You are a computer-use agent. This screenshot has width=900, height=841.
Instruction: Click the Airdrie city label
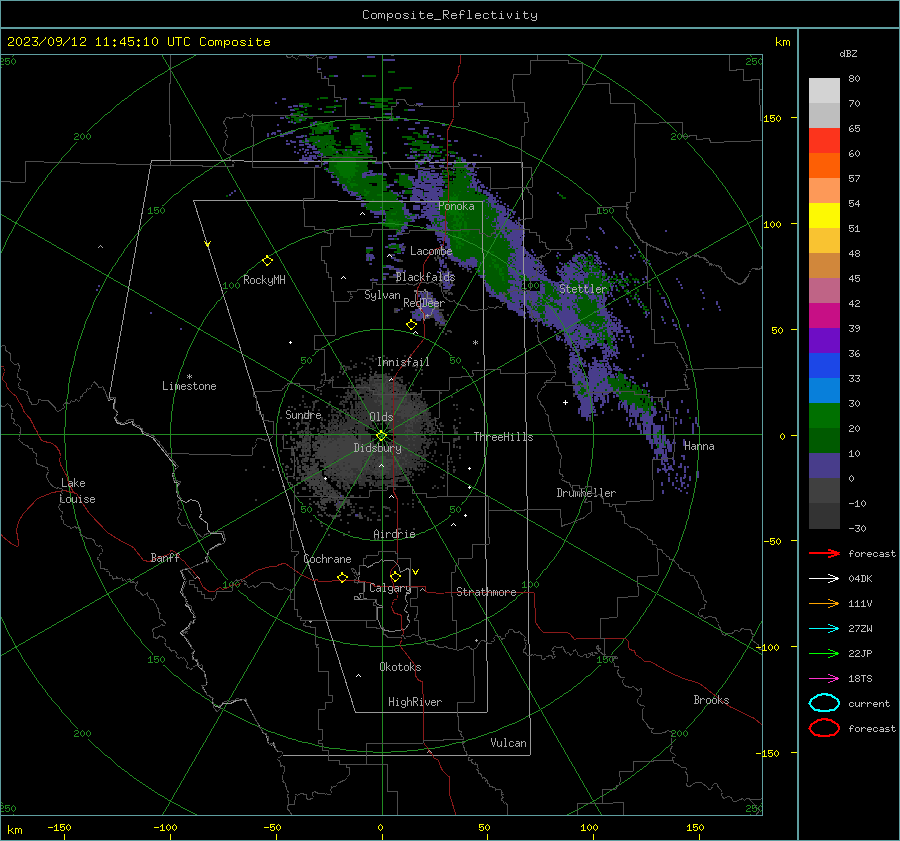point(394,534)
